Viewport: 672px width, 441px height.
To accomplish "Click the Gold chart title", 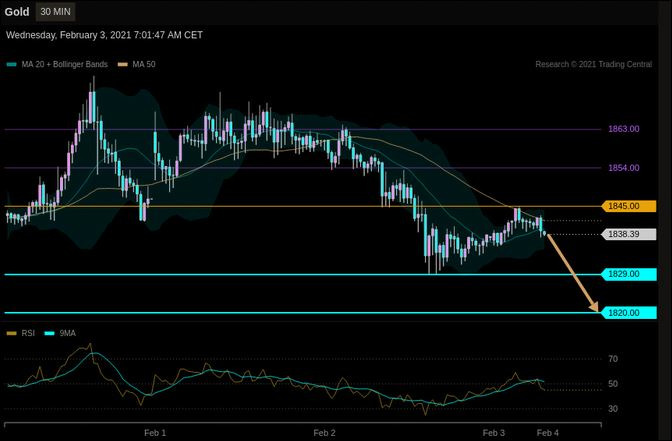I will pos(17,12).
